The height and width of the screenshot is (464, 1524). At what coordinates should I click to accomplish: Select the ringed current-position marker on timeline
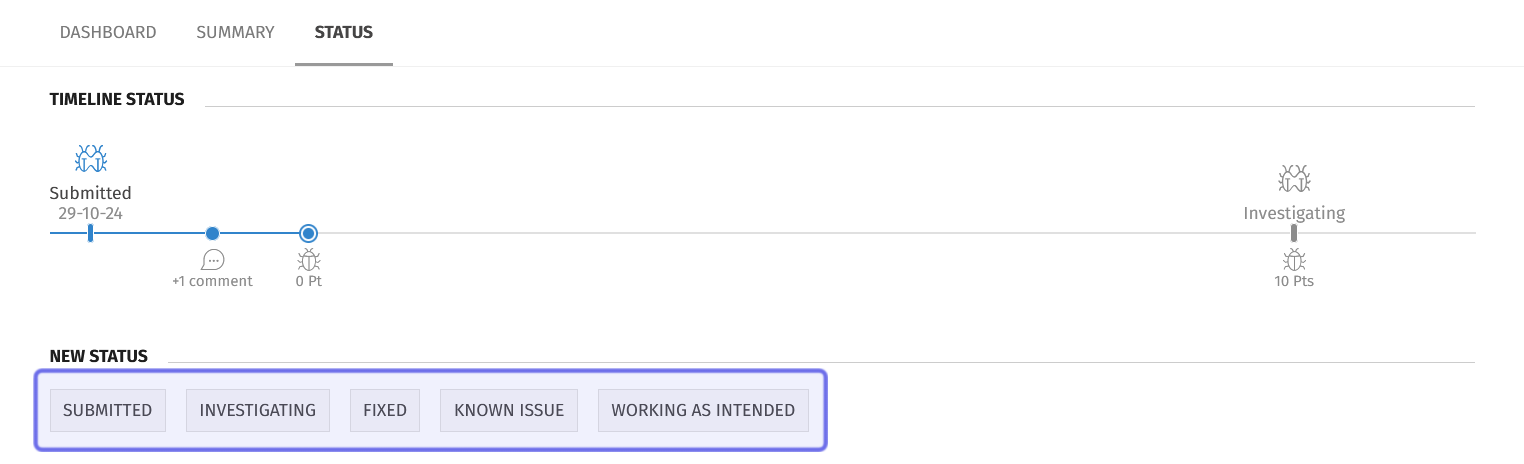pos(309,233)
